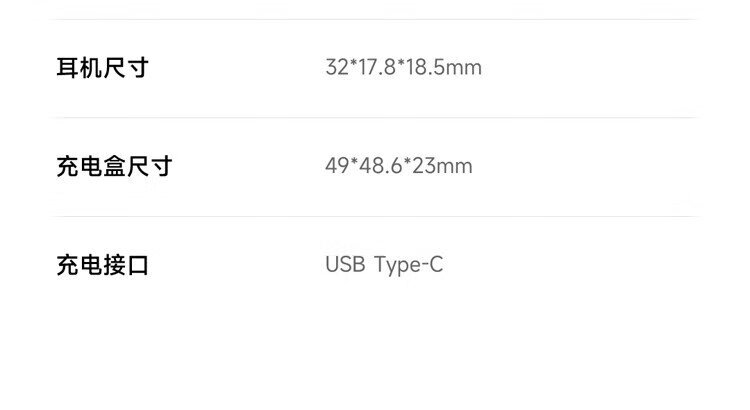Screen dimensions: 750x410
Task: Click the word USB in the interface value
Action: pyautogui.click(x=345, y=265)
